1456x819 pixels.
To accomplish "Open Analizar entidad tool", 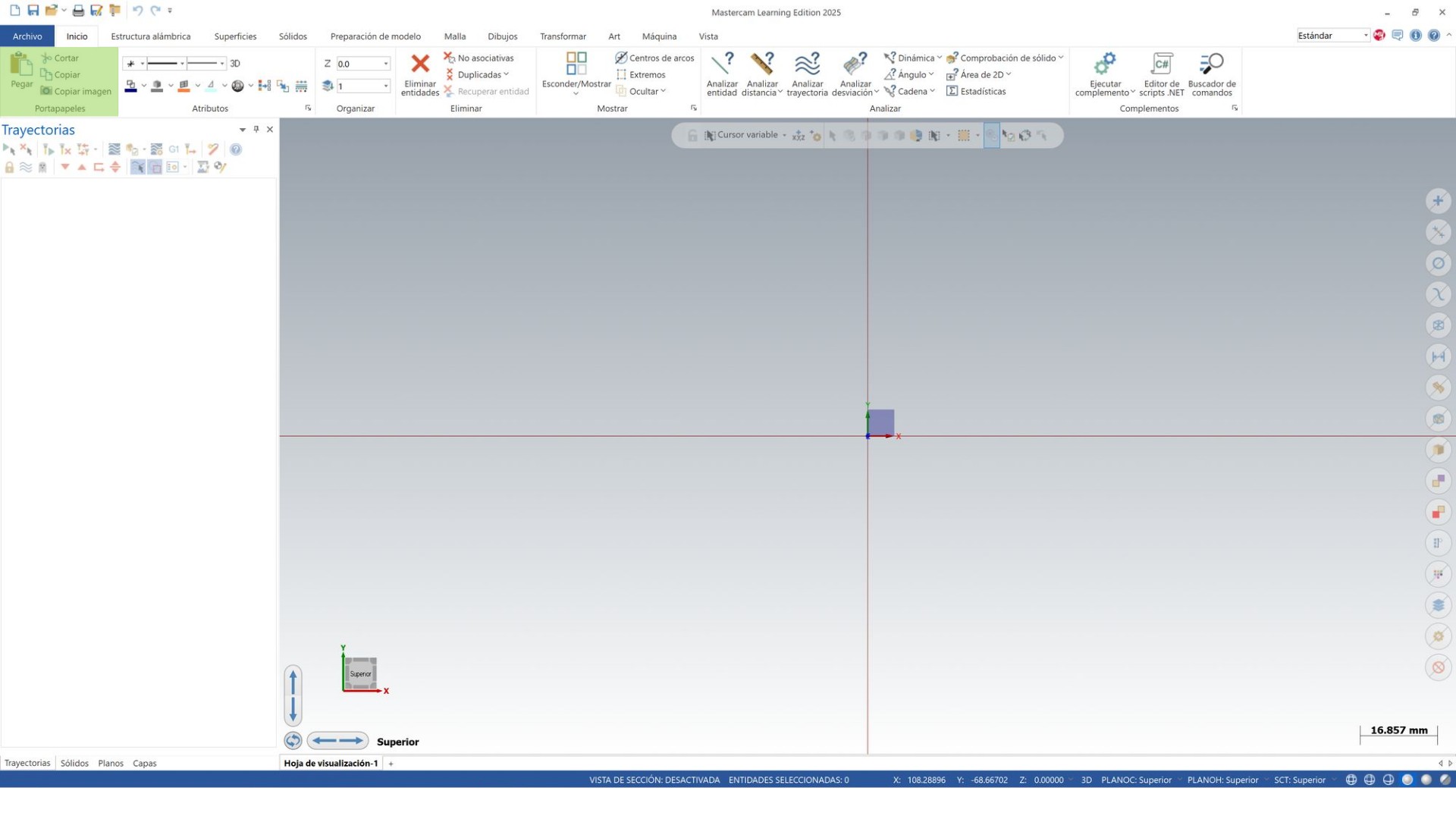I will coord(721,74).
